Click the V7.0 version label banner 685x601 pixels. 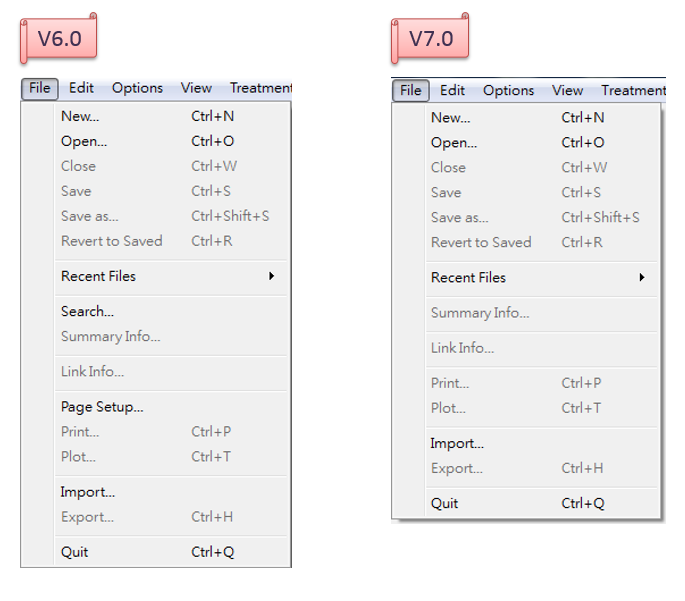pos(431,39)
